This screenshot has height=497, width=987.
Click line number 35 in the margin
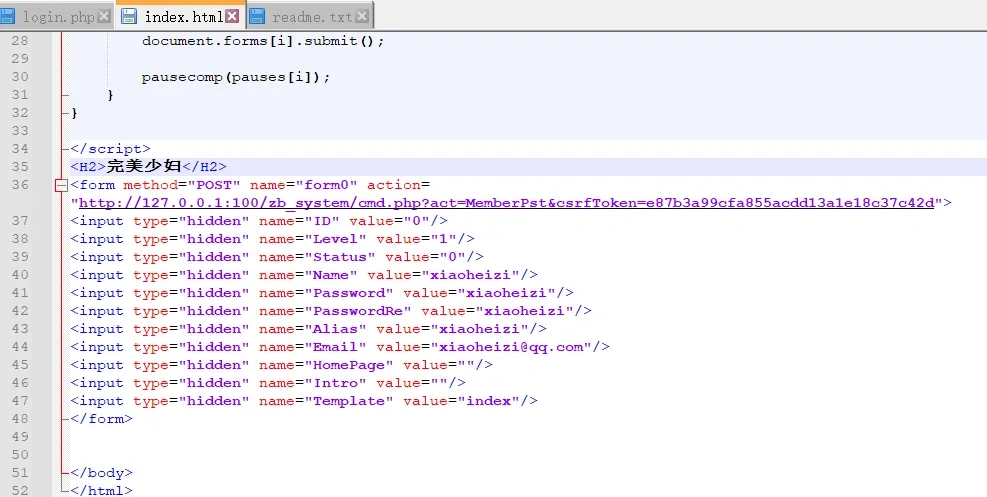20,167
